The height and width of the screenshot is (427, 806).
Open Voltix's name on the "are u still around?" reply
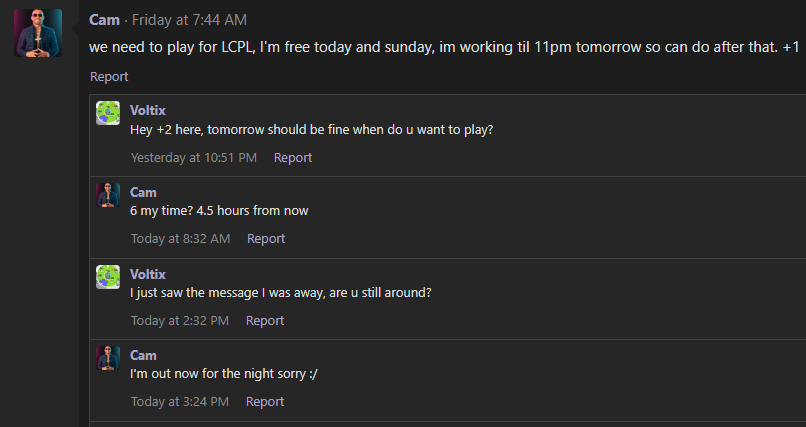point(148,274)
